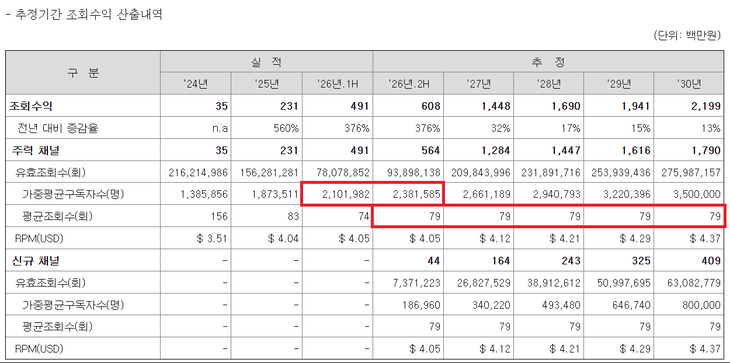
Task: Click the view count 216,214,986
Action: pyautogui.click(x=198, y=173)
